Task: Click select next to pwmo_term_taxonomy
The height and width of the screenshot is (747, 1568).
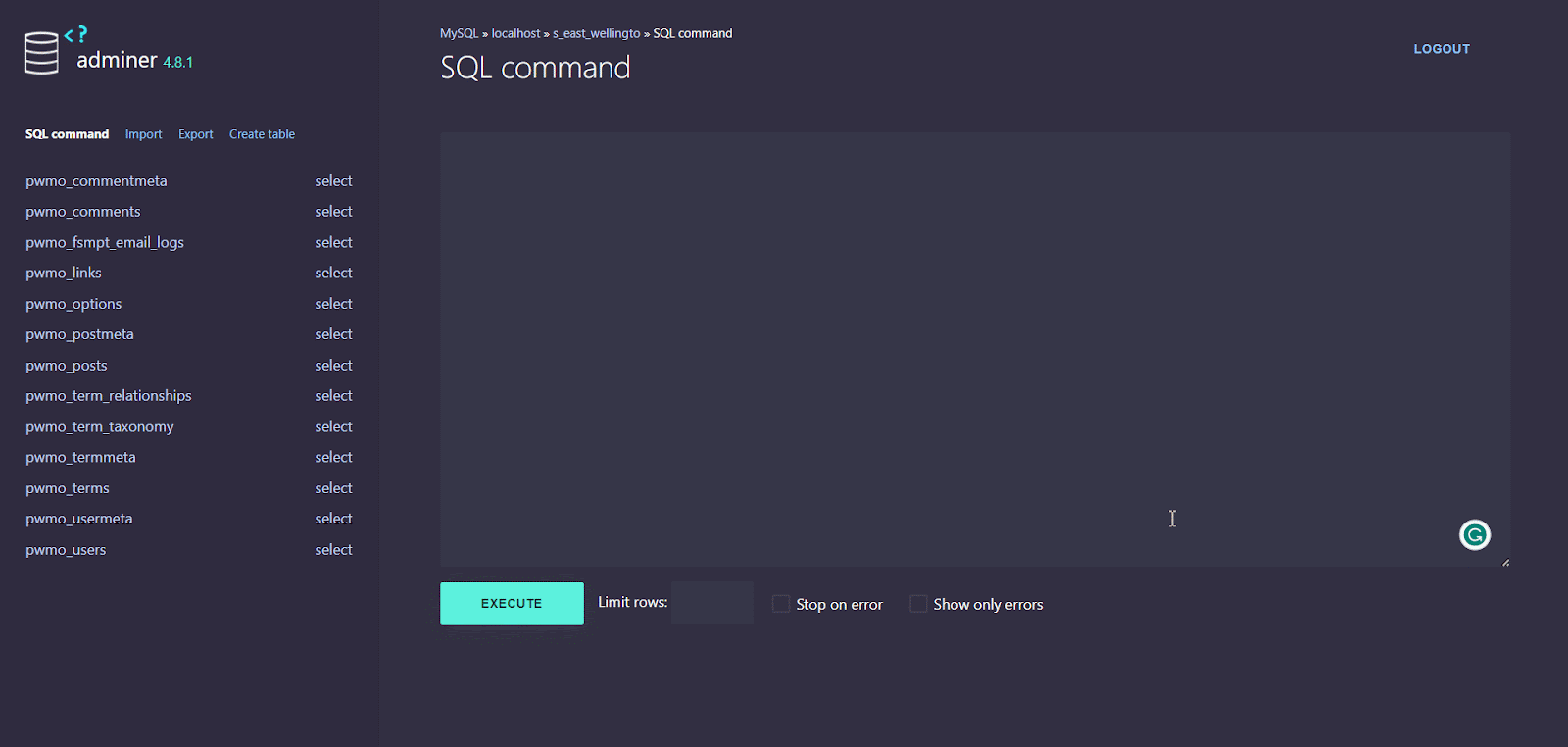Action: click(333, 427)
